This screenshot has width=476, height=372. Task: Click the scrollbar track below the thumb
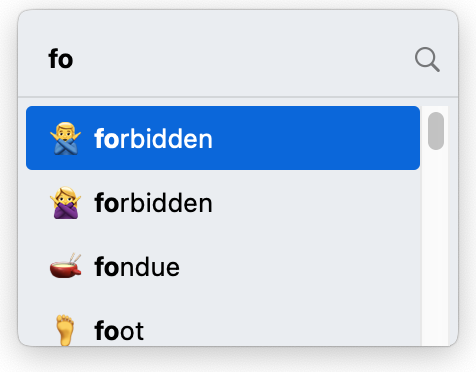coord(435,247)
